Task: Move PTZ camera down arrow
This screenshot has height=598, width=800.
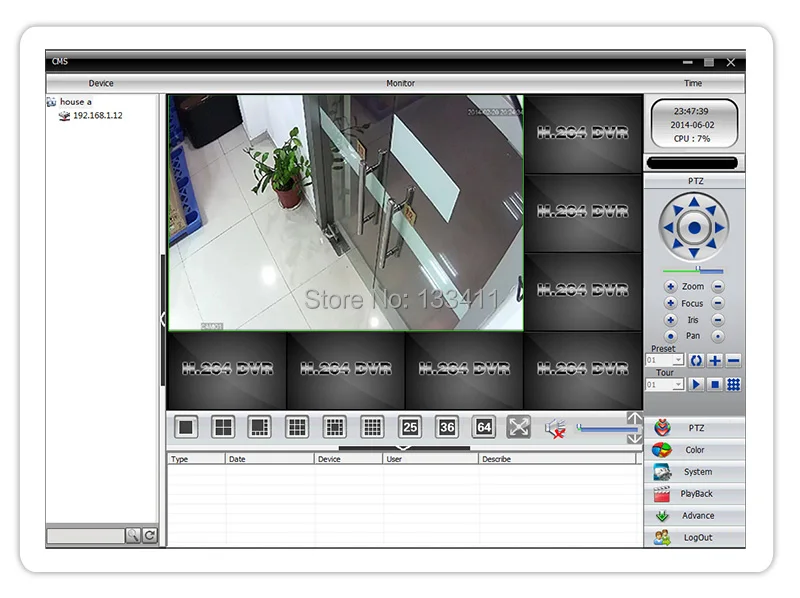Action: pos(694,253)
